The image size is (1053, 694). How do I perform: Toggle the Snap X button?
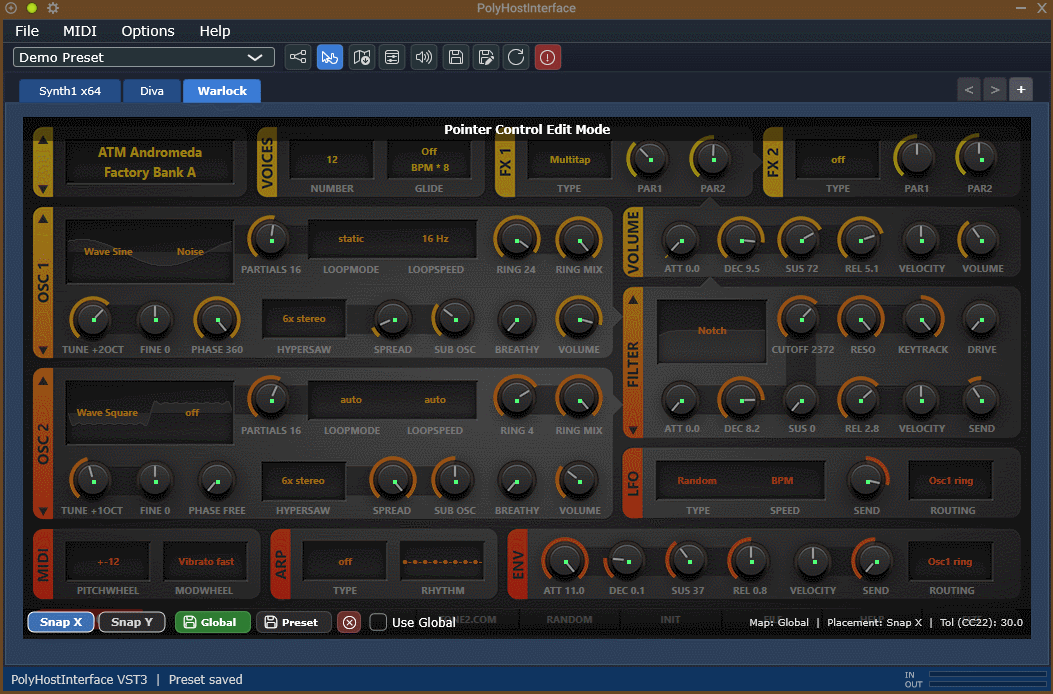(x=60, y=622)
